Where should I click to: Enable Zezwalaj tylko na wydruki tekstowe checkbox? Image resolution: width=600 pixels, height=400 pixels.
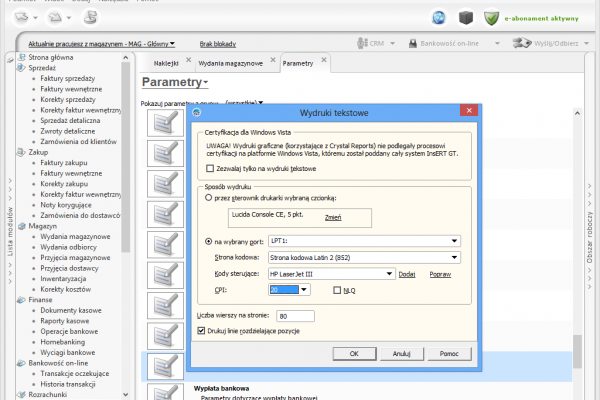pos(208,170)
